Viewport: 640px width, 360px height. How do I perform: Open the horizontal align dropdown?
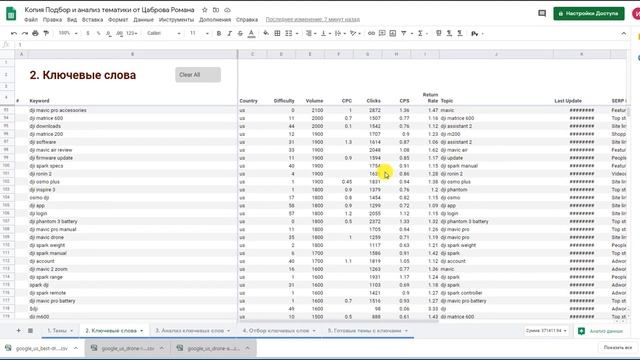(x=311, y=33)
